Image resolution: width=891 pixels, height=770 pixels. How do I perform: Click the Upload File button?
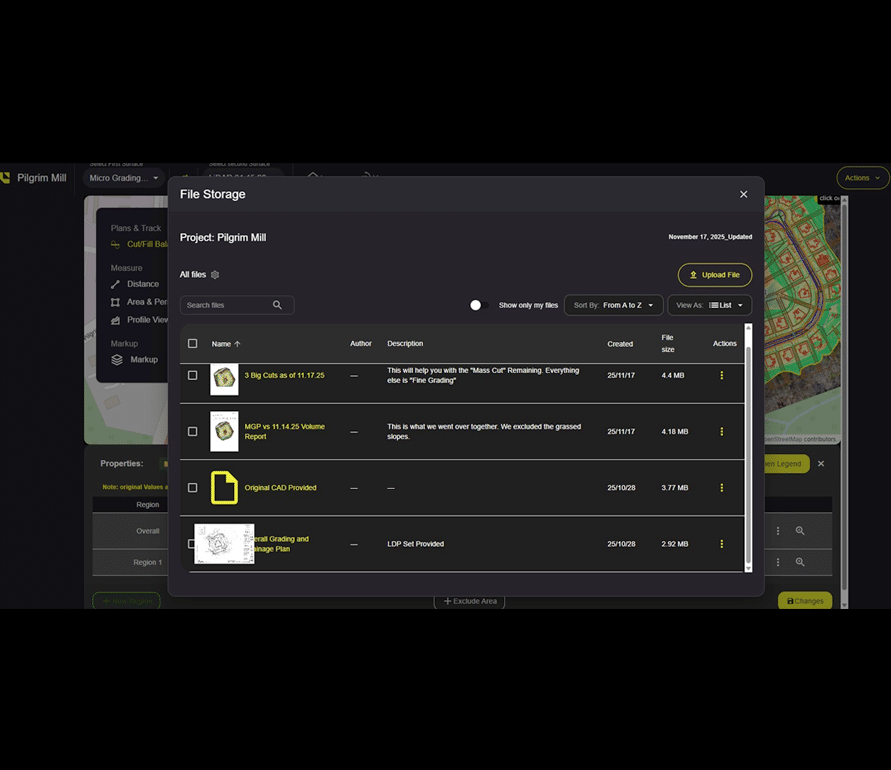714,274
